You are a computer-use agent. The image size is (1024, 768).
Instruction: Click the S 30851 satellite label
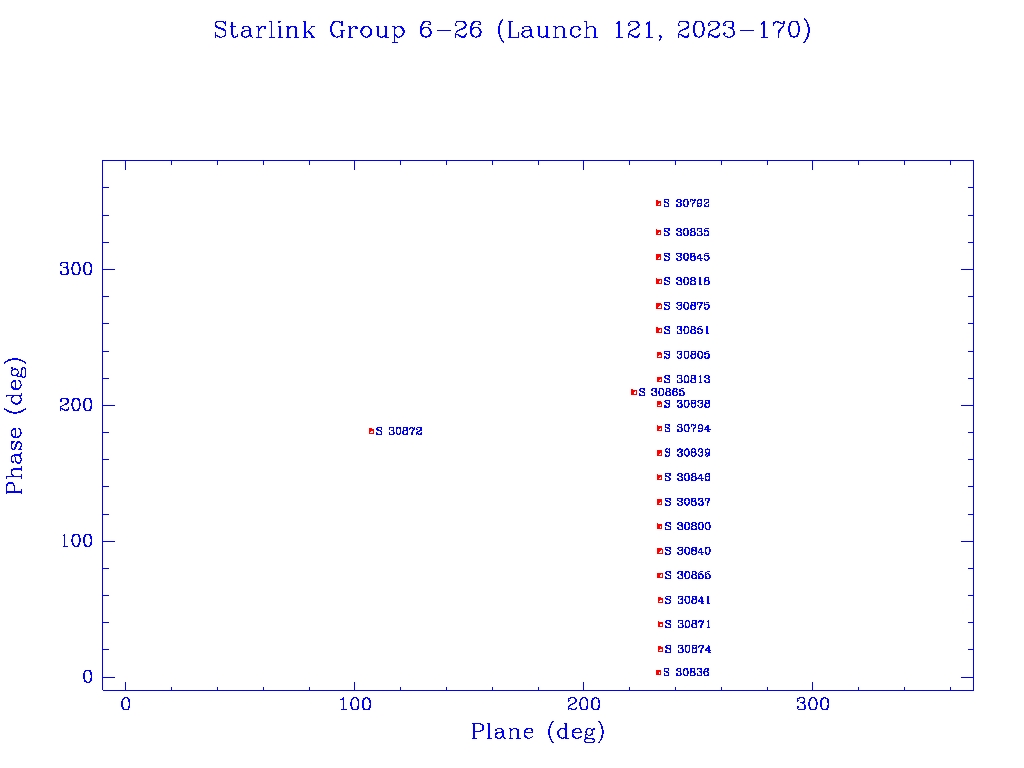coord(687,330)
